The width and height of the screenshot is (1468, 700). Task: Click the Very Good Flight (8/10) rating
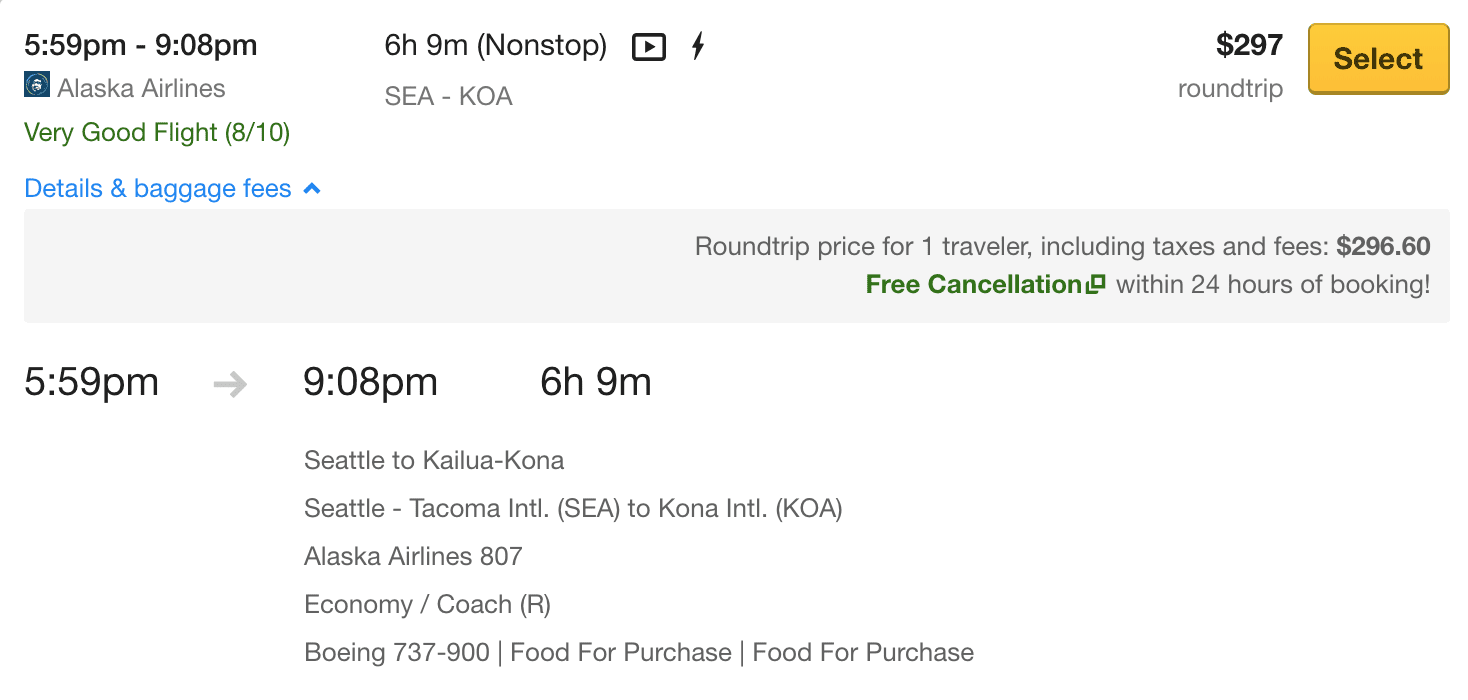[157, 132]
